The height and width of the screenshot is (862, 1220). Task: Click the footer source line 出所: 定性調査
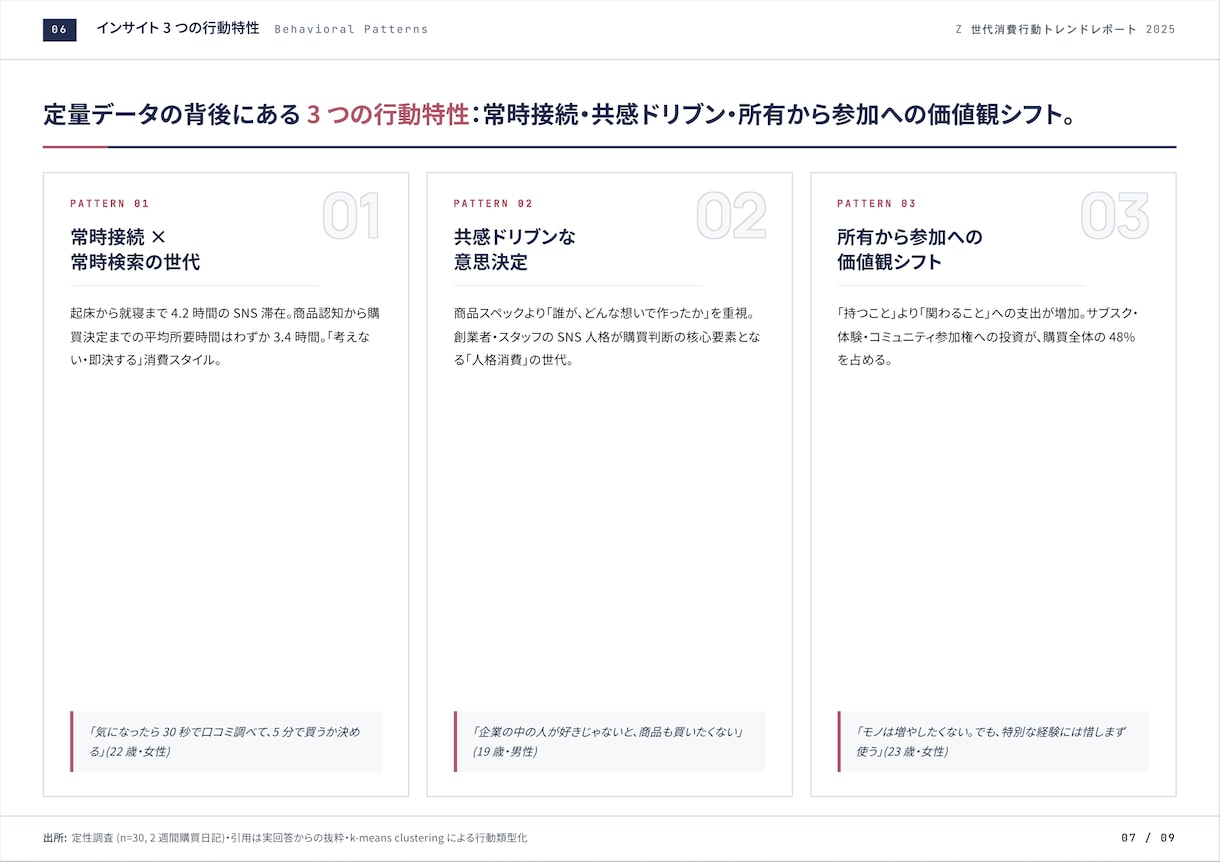pos(285,838)
